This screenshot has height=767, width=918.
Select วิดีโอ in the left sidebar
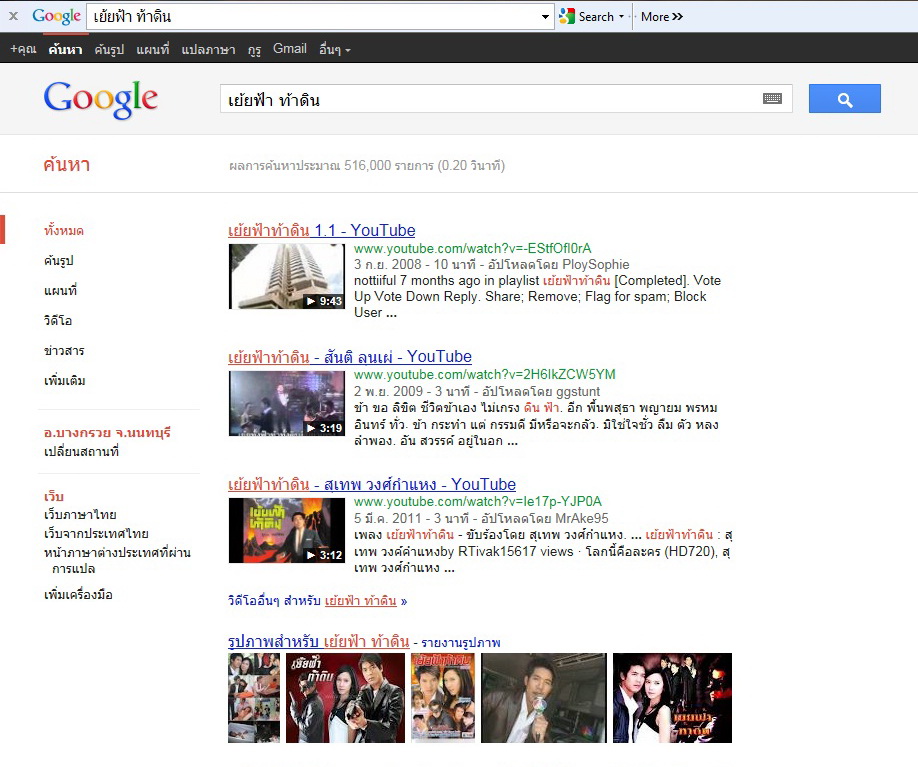pos(58,321)
